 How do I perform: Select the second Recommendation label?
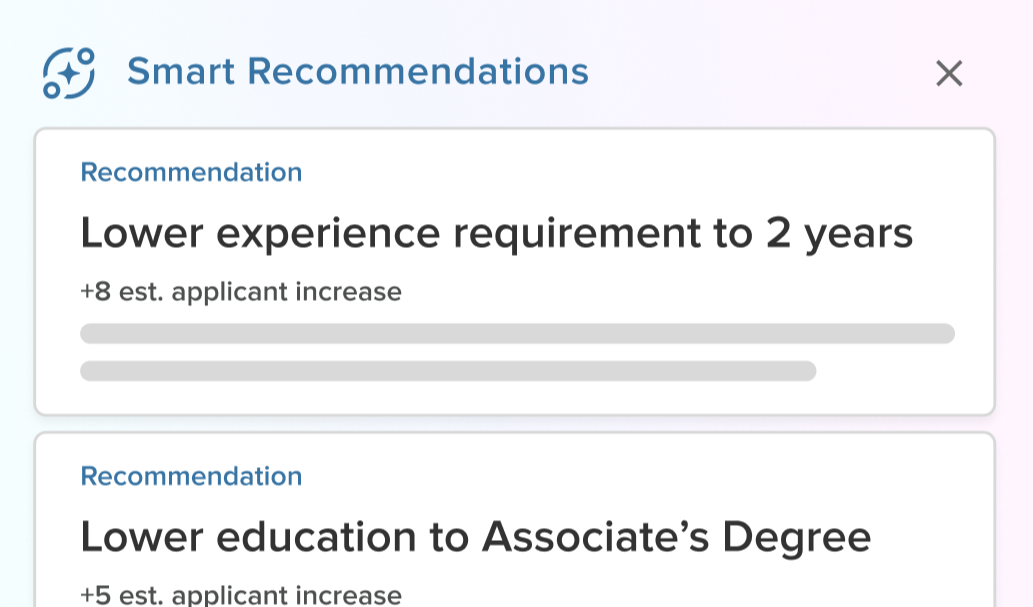pyautogui.click(x=190, y=477)
